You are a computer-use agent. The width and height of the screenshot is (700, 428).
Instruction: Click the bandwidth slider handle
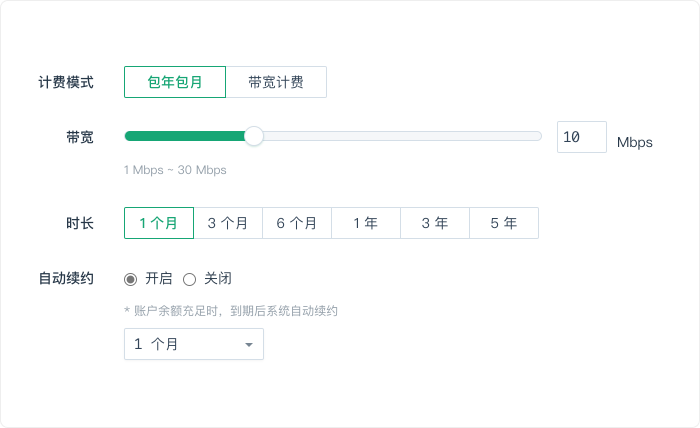point(254,136)
